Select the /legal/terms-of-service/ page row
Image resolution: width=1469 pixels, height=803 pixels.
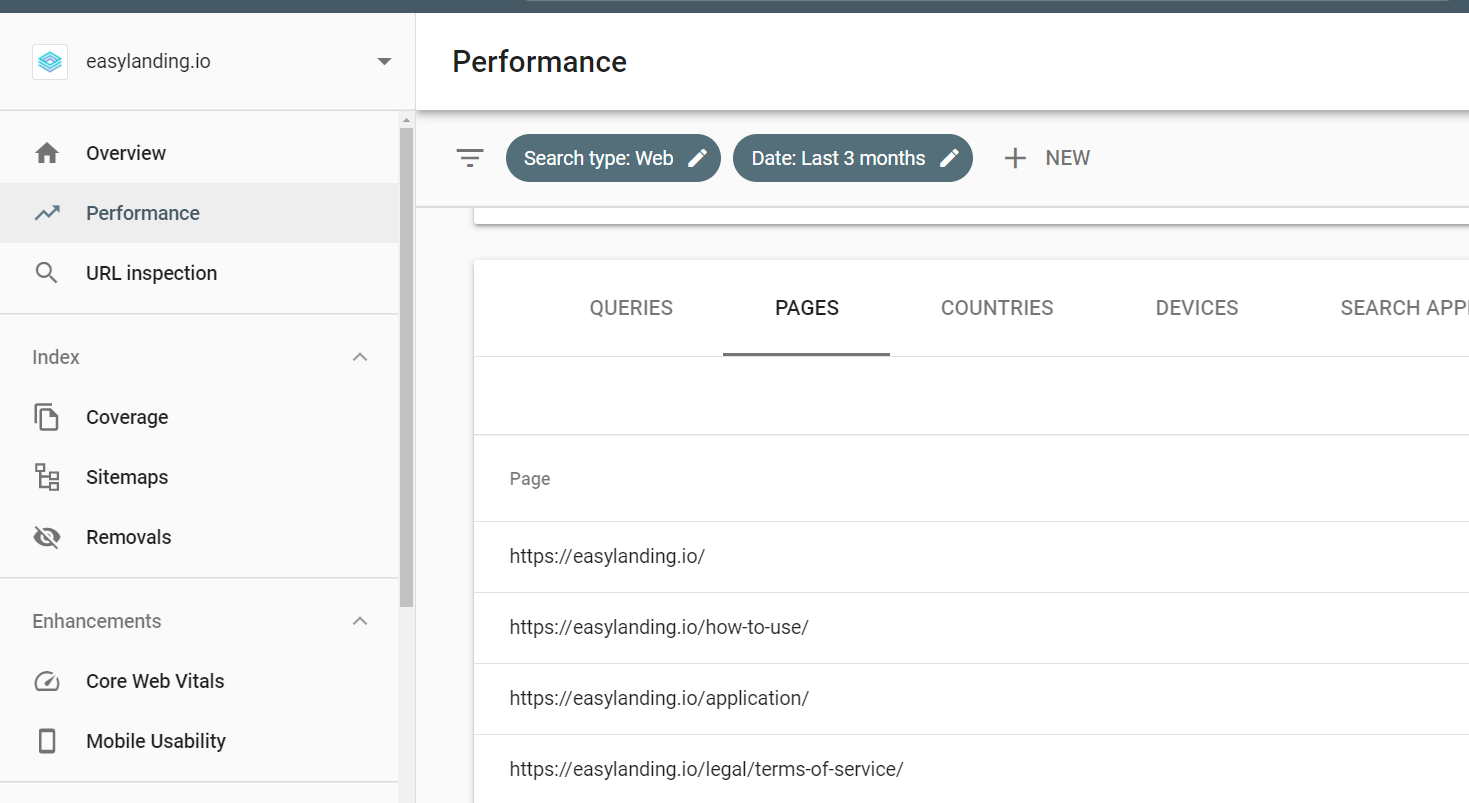tap(971, 769)
